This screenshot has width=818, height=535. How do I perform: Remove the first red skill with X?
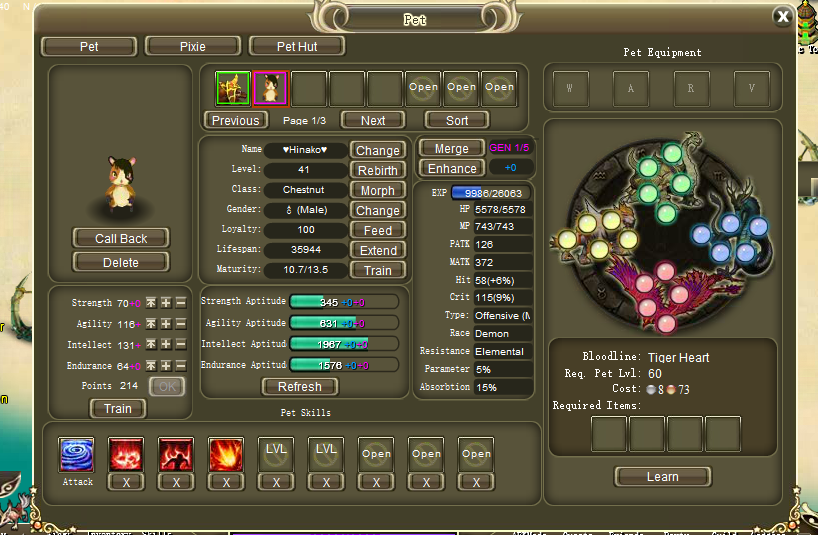pos(126,482)
